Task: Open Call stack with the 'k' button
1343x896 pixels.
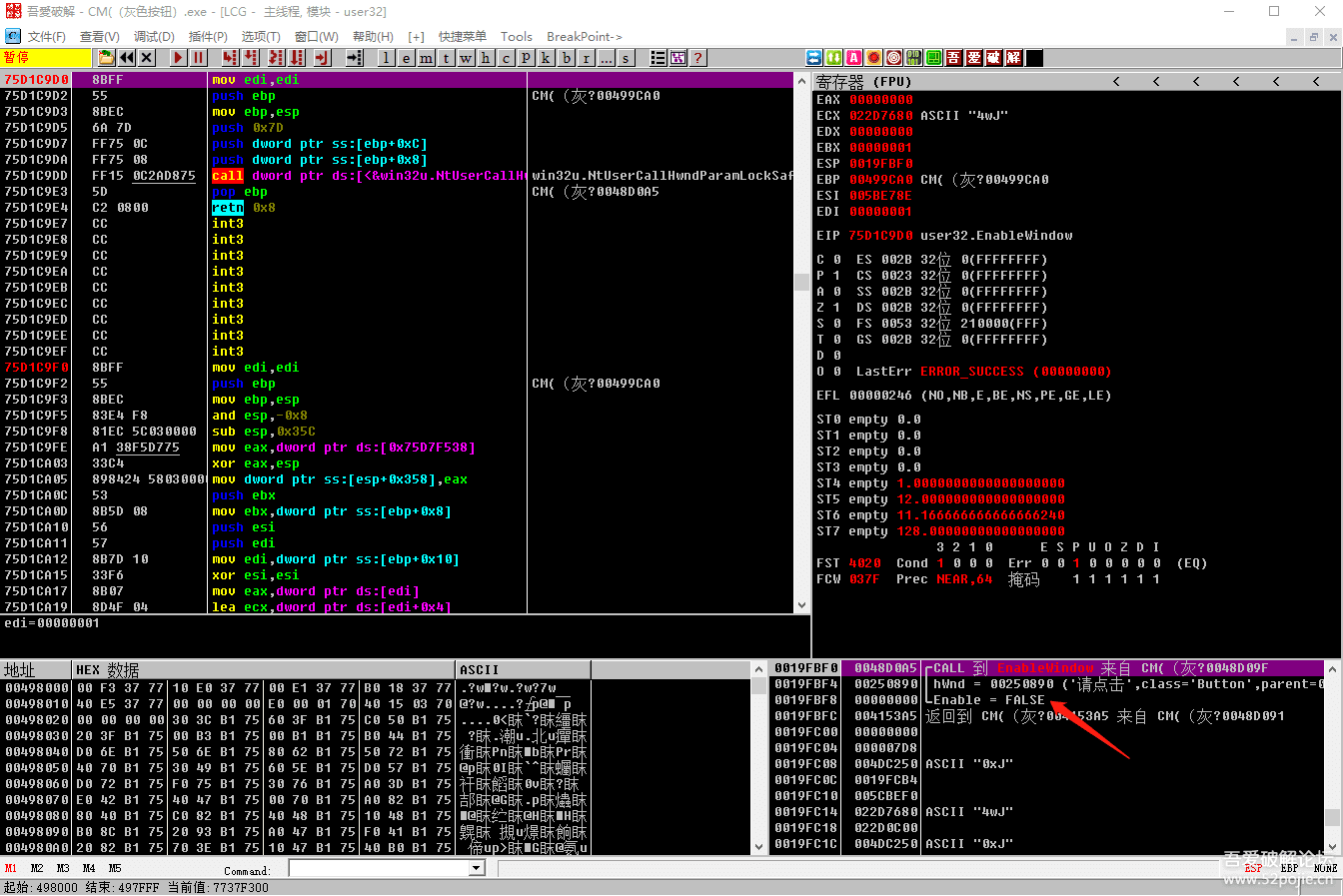Action: (546, 58)
